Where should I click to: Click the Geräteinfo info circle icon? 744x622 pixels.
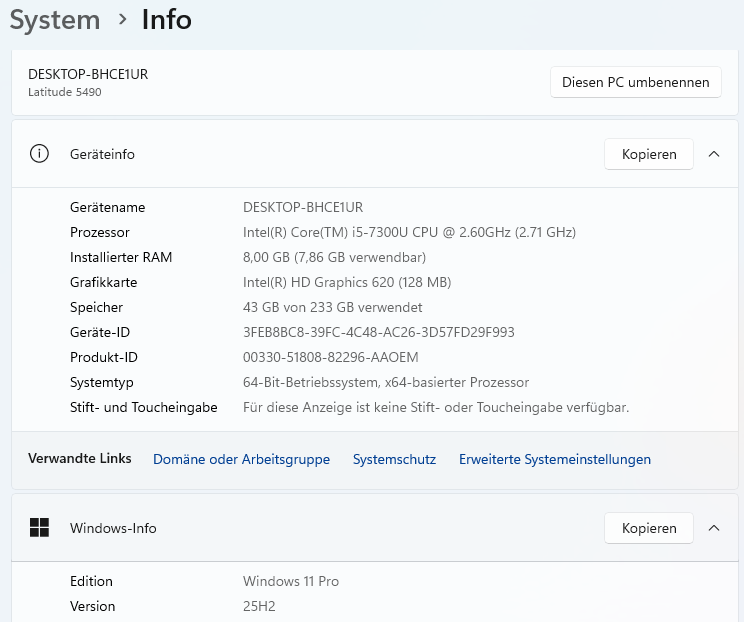[39, 154]
